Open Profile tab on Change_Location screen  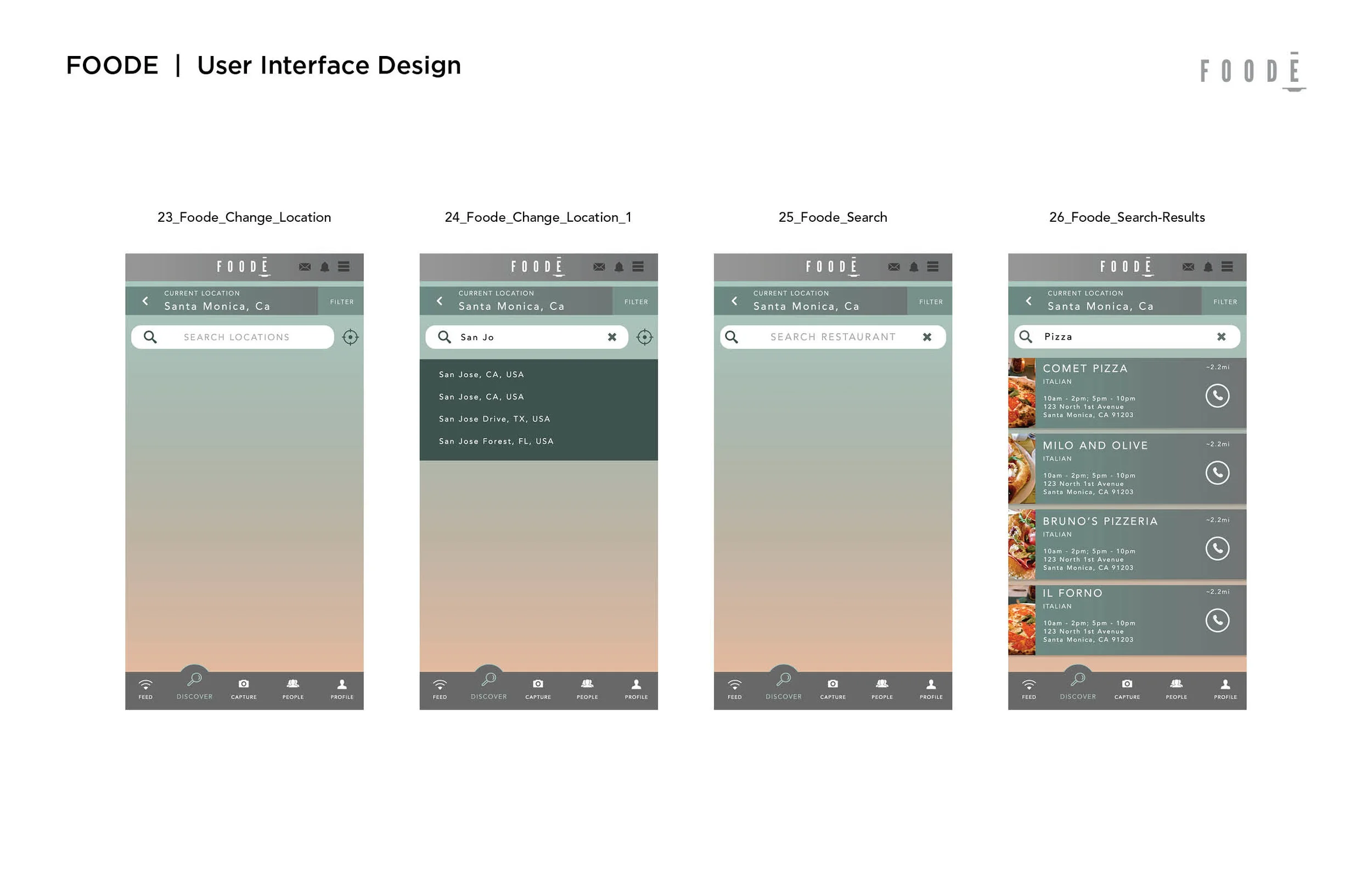342,688
